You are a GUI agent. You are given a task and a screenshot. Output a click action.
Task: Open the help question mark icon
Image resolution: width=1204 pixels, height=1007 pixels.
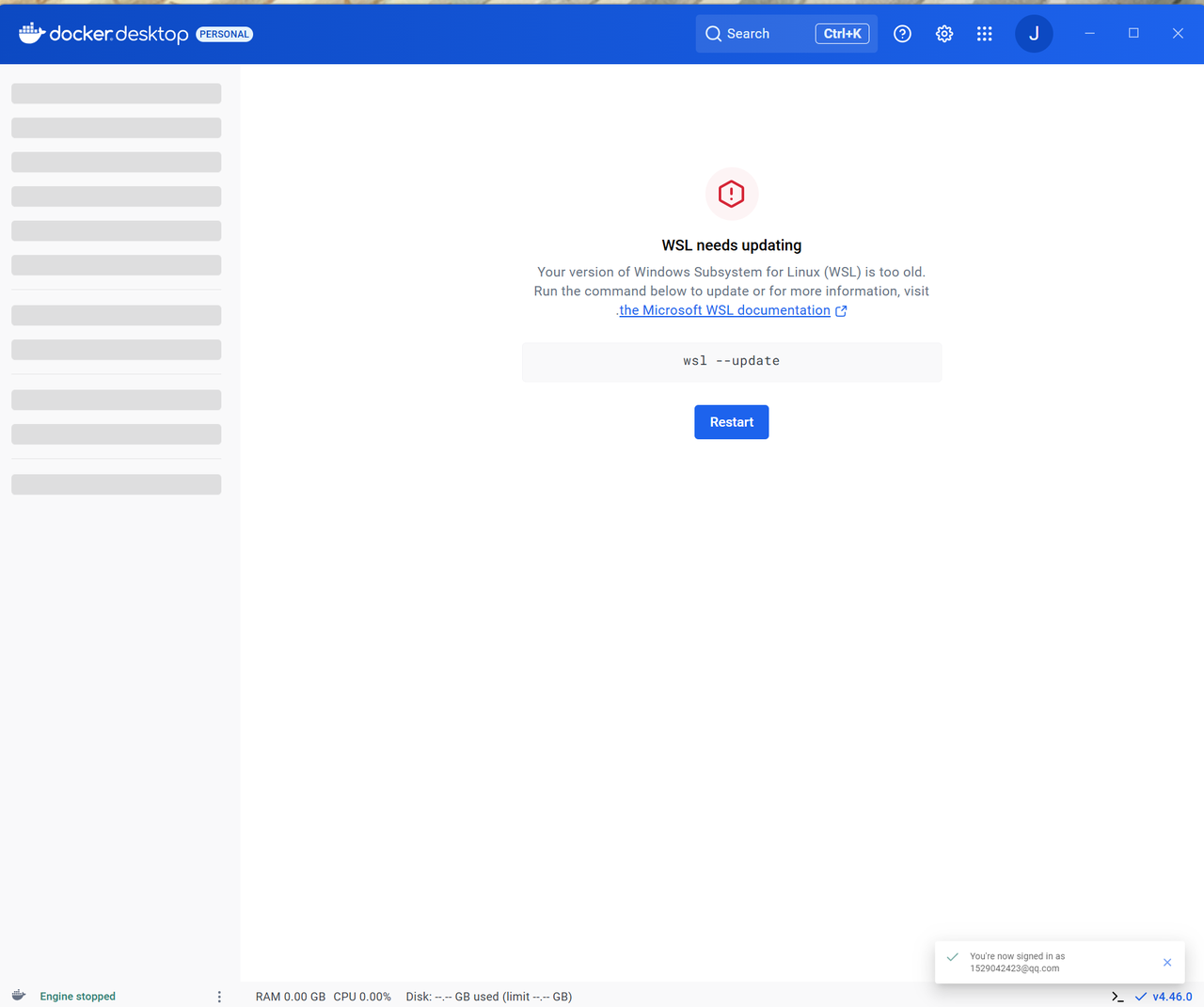(902, 34)
